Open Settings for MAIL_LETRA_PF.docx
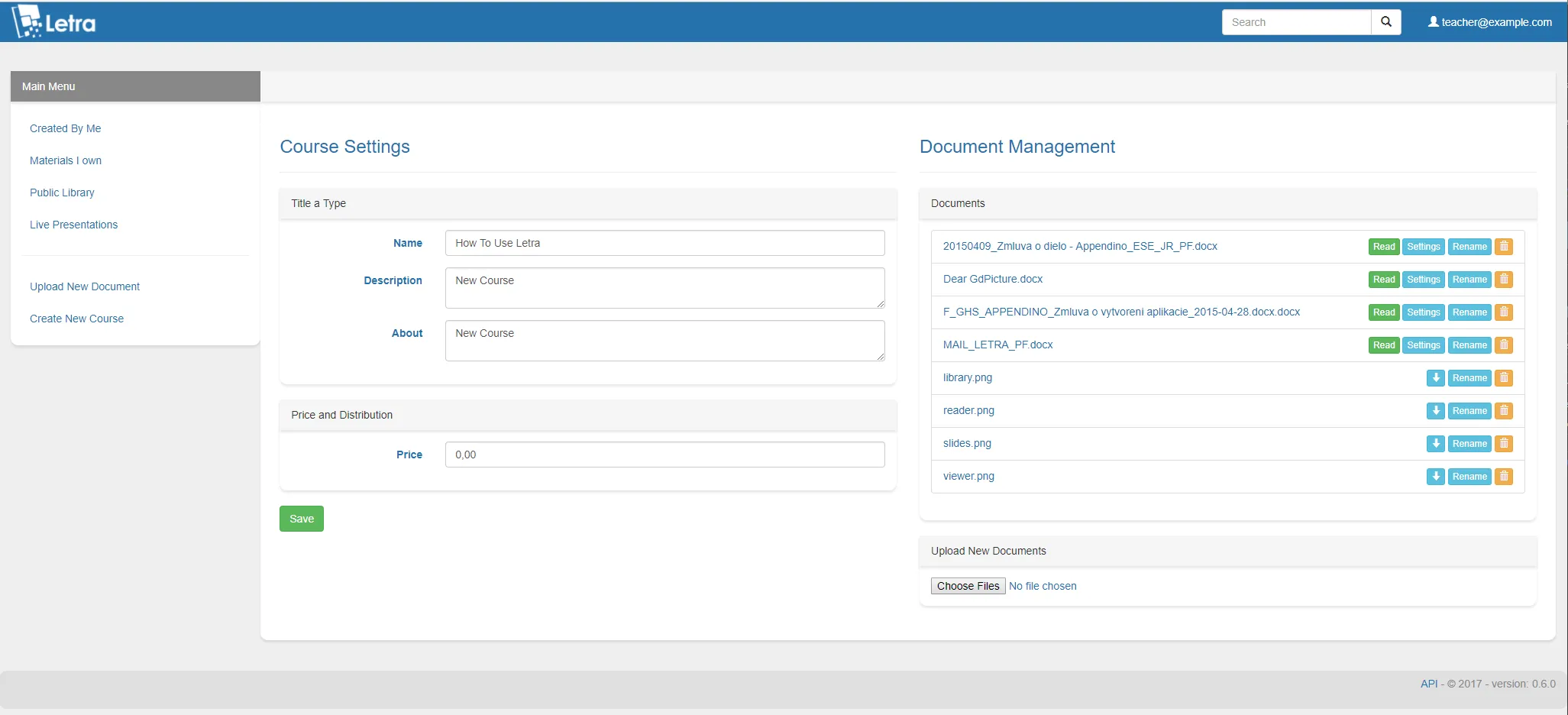The height and width of the screenshot is (715, 1568). pos(1424,345)
